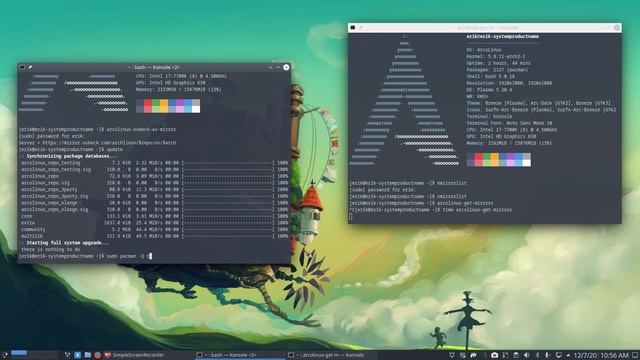Viewport: 640px width, 360px height.
Task: Click 'erik@erik-systemproductname' header in right terminal
Action: click(502, 36)
